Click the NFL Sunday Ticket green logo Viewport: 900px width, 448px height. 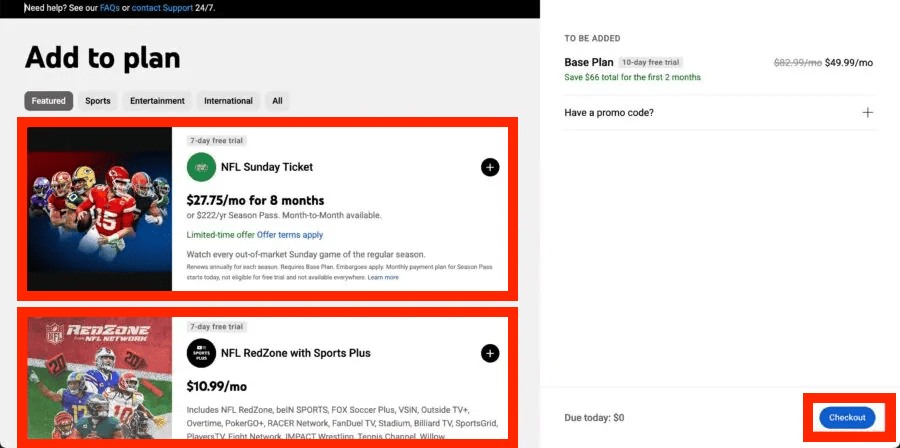pos(201,167)
